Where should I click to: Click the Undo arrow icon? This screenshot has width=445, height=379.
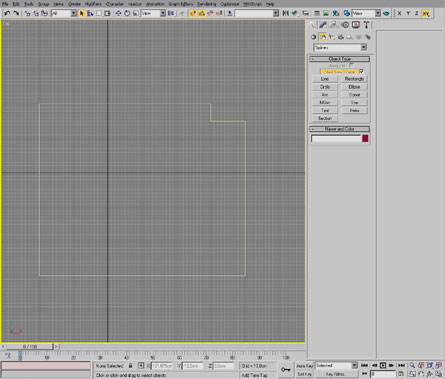[7, 13]
